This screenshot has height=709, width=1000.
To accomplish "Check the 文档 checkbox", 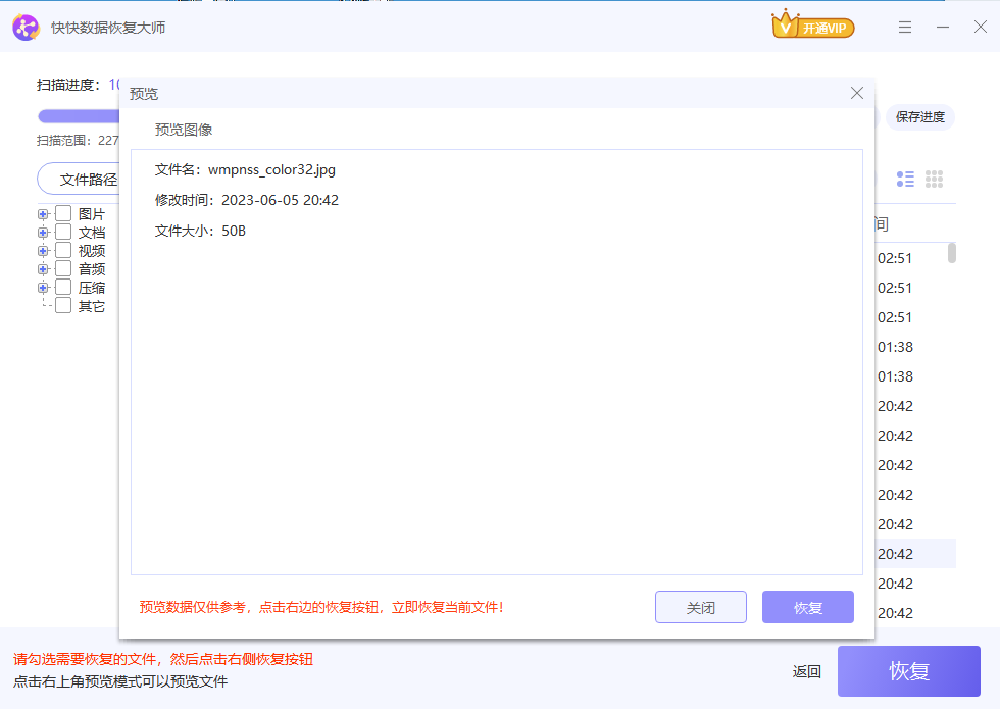I will click(x=62, y=231).
